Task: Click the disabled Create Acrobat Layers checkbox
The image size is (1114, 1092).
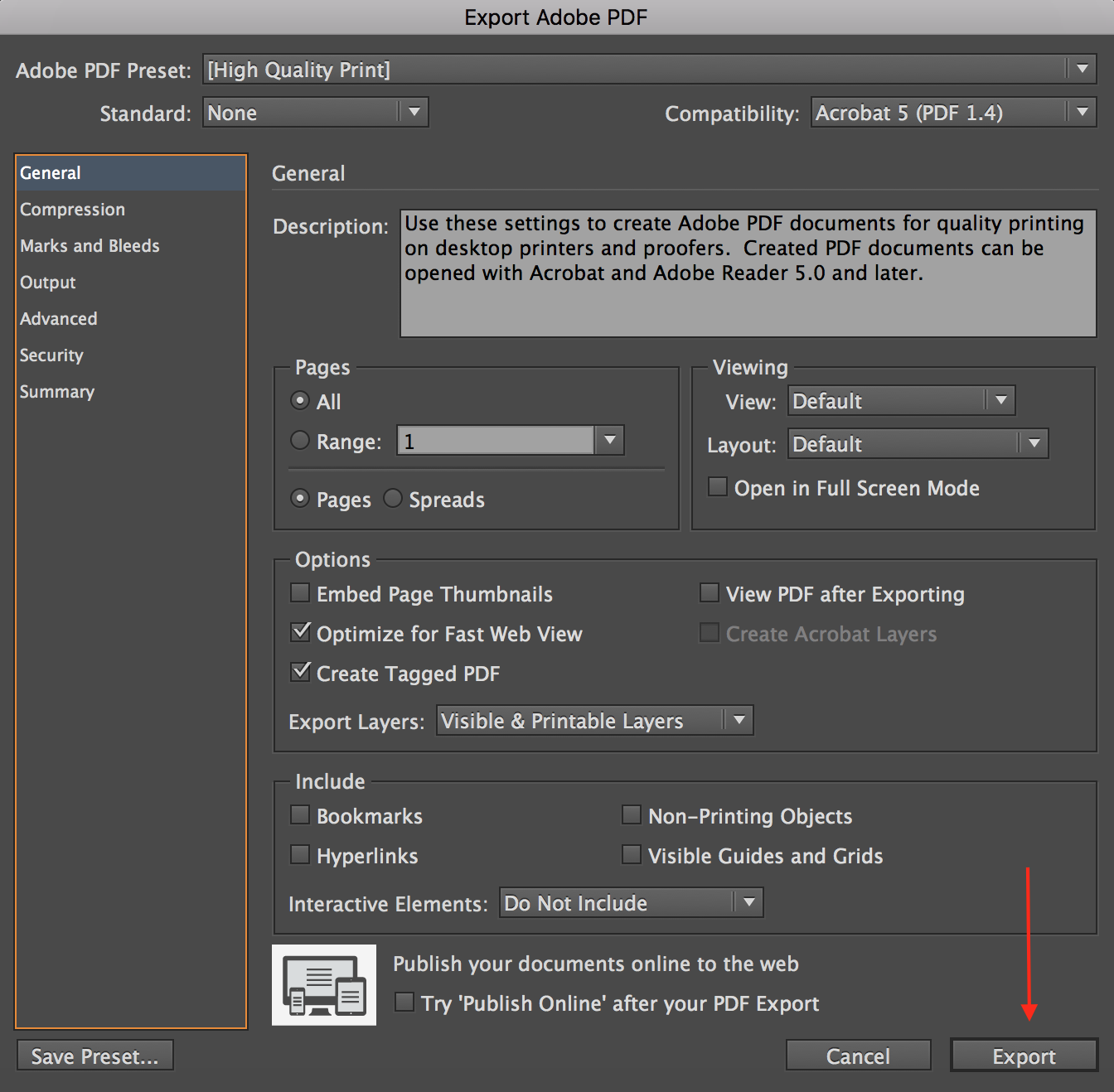Action: tap(710, 633)
